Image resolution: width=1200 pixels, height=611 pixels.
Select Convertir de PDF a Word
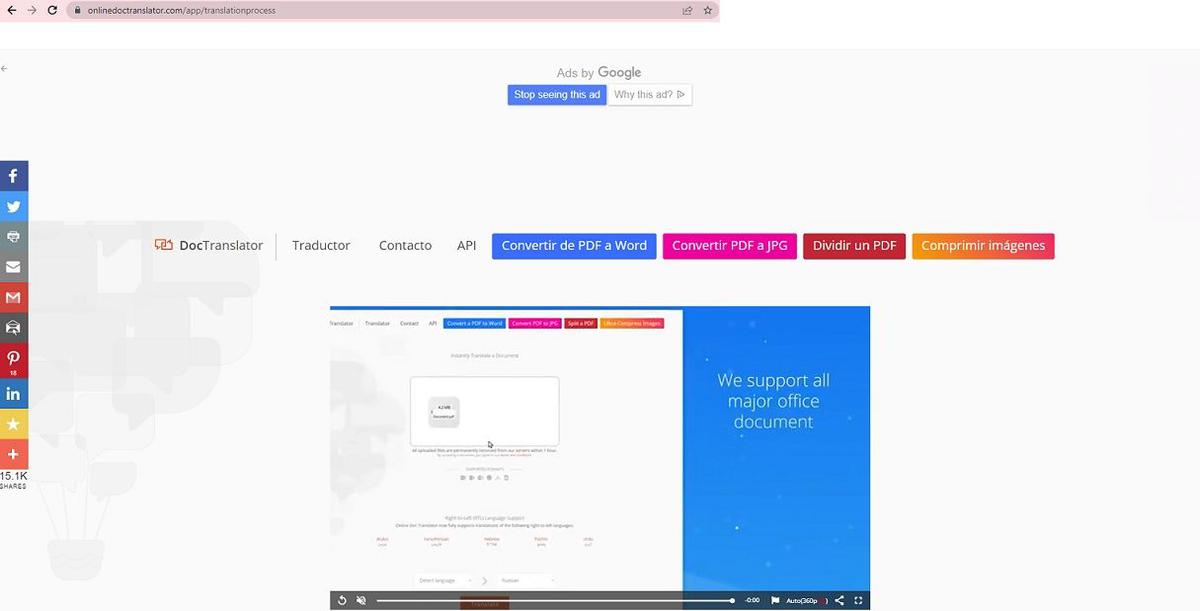(x=573, y=245)
